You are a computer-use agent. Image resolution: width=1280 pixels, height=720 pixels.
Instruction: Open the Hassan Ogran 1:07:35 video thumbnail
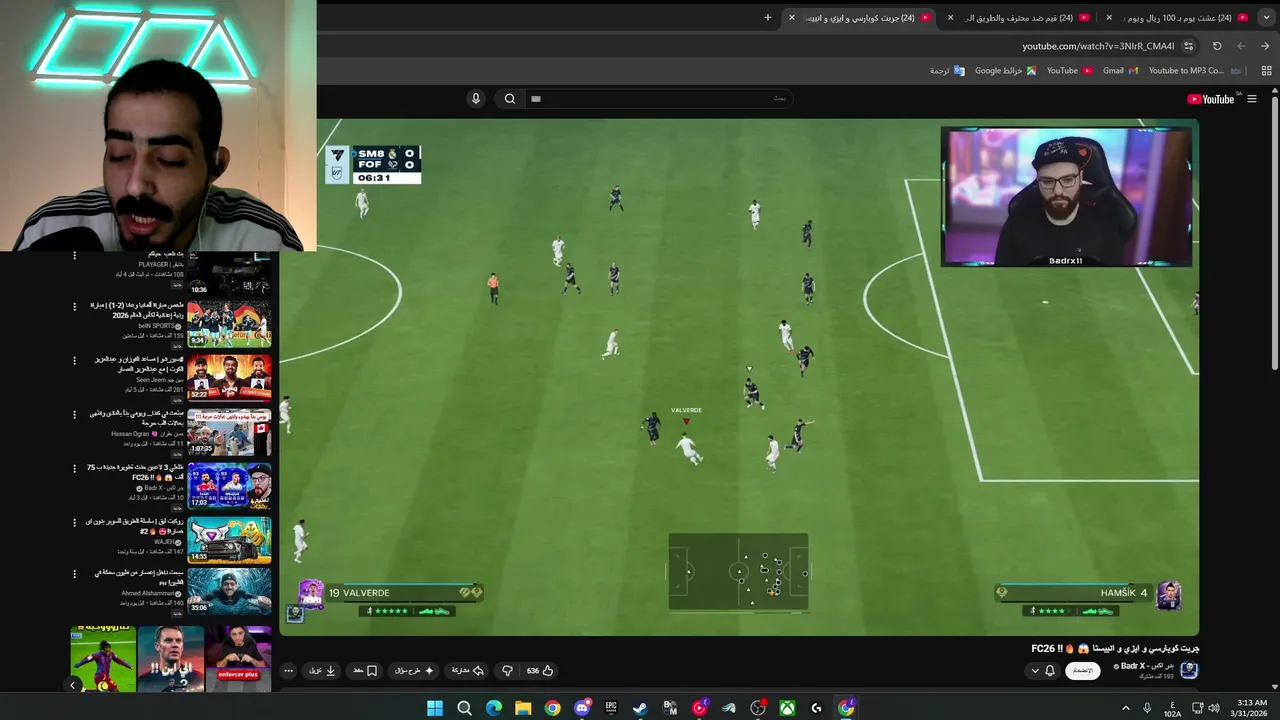pyautogui.click(x=229, y=432)
